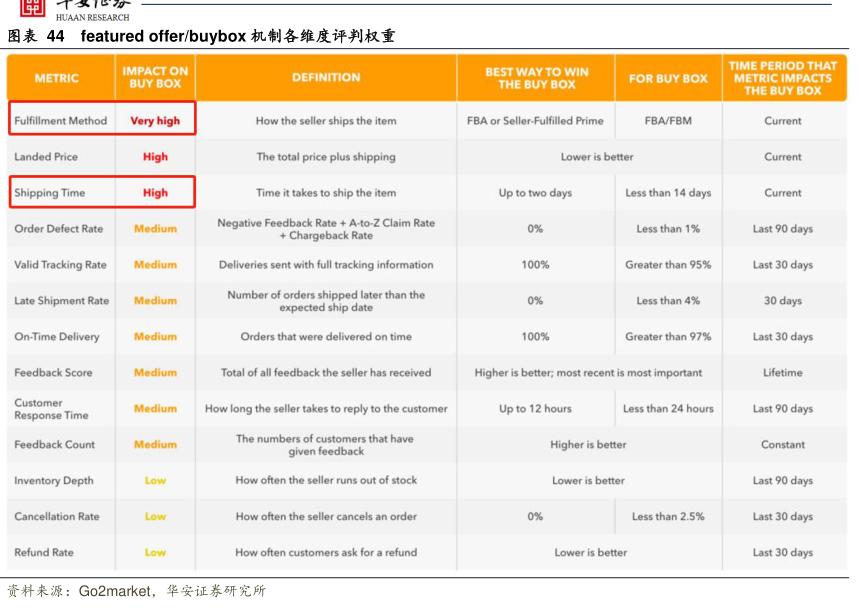Click the 'Greater than 97%' cell
Image resolution: width=859 pixels, height=615 pixels.
(x=668, y=337)
